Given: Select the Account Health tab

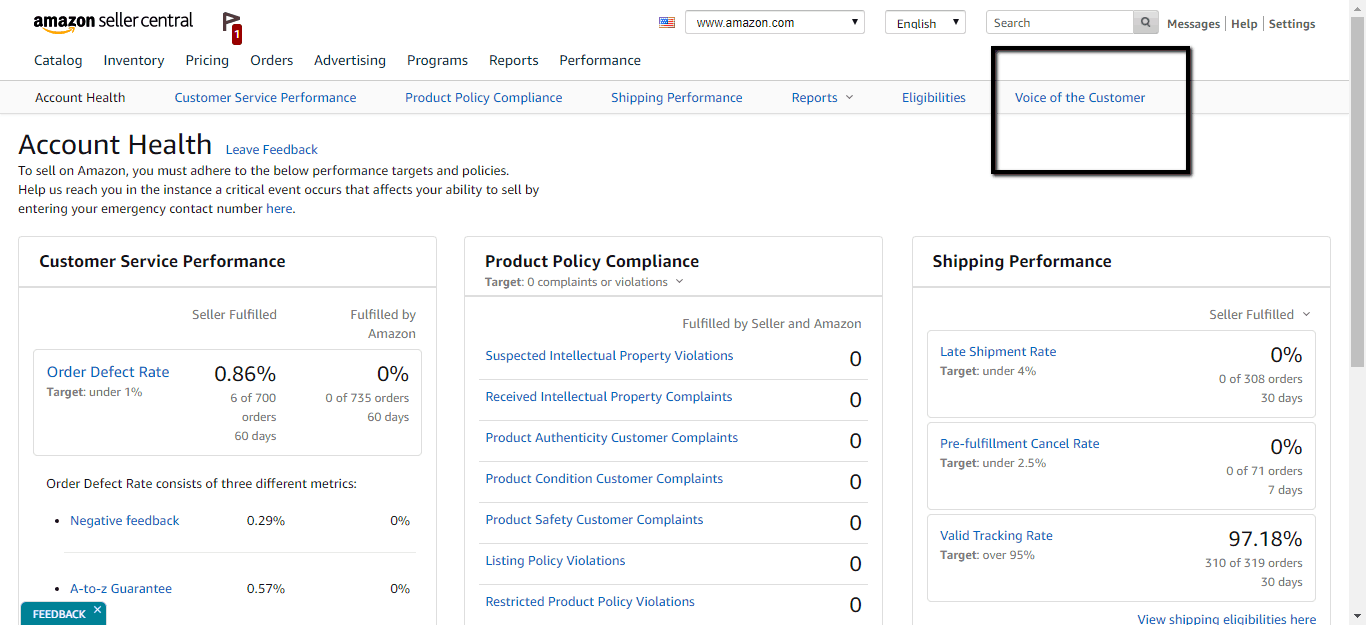Looking at the screenshot, I should click(80, 98).
